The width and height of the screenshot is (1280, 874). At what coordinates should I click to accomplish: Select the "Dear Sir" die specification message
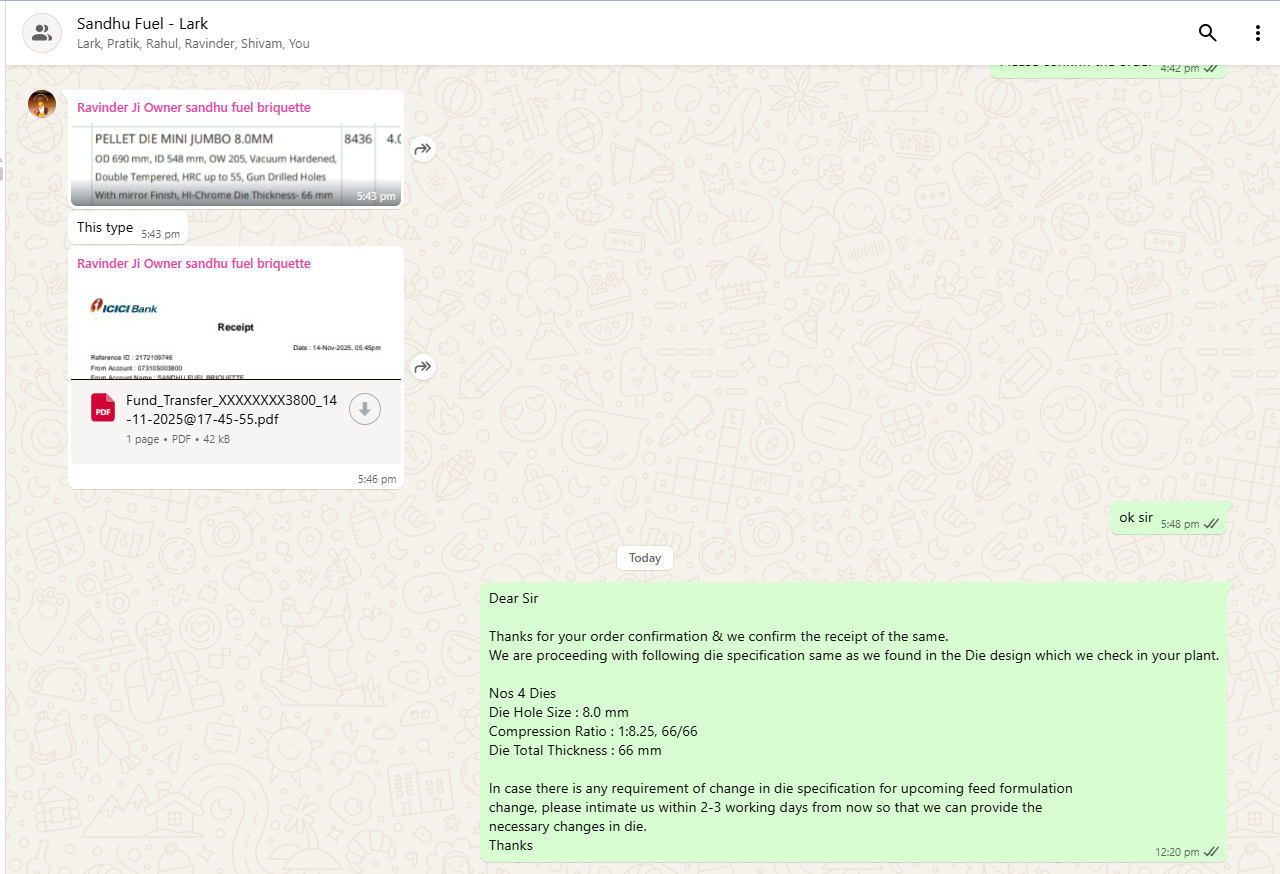(853, 720)
